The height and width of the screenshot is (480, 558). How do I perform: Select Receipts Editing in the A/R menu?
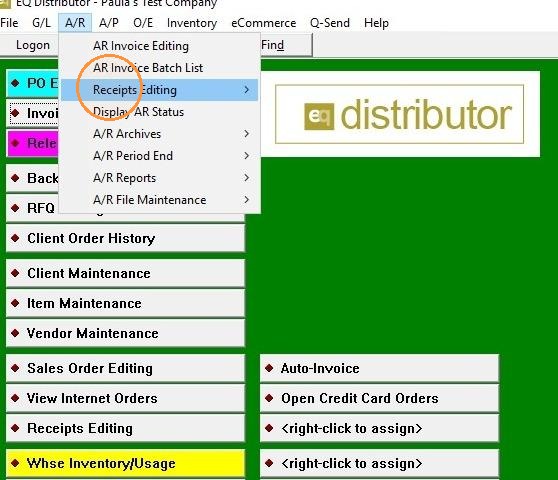click(159, 90)
